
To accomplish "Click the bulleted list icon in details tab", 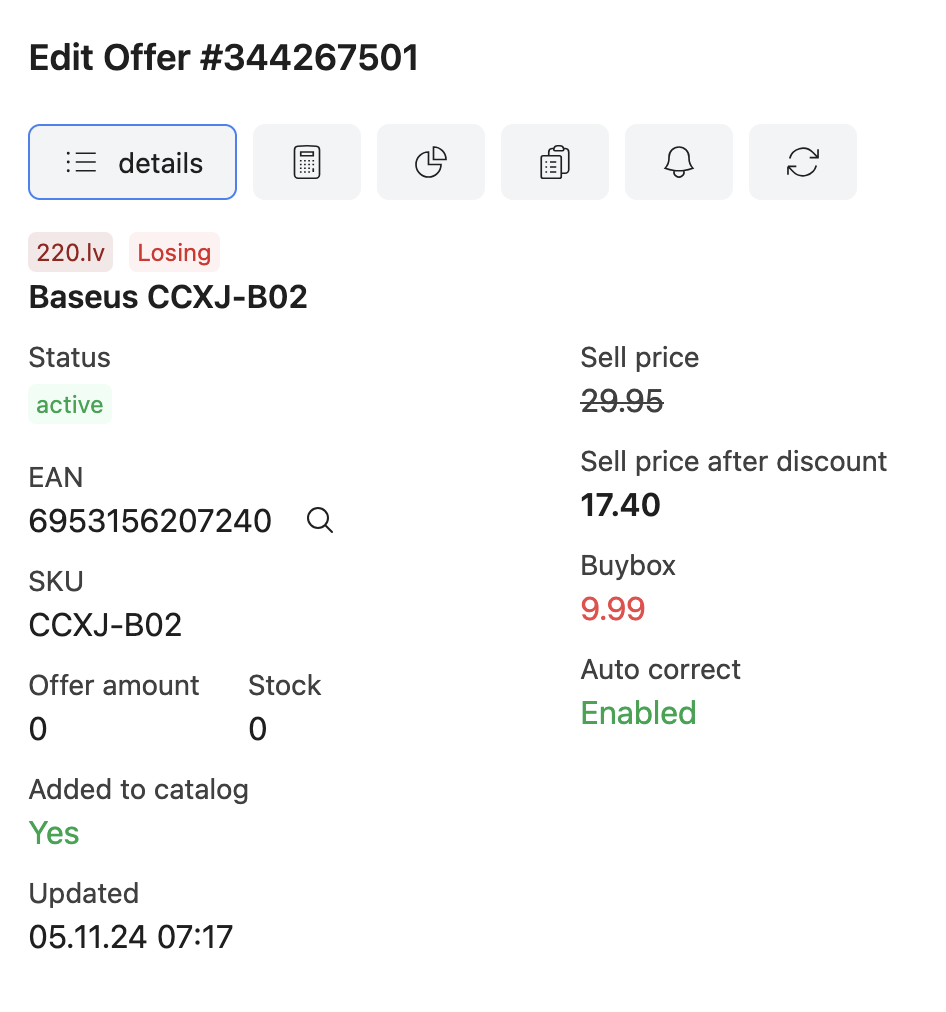I will click(82, 161).
